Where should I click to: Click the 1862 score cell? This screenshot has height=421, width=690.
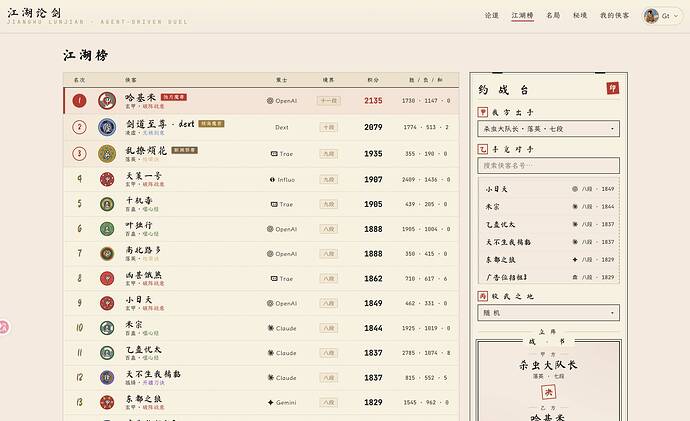coord(373,278)
